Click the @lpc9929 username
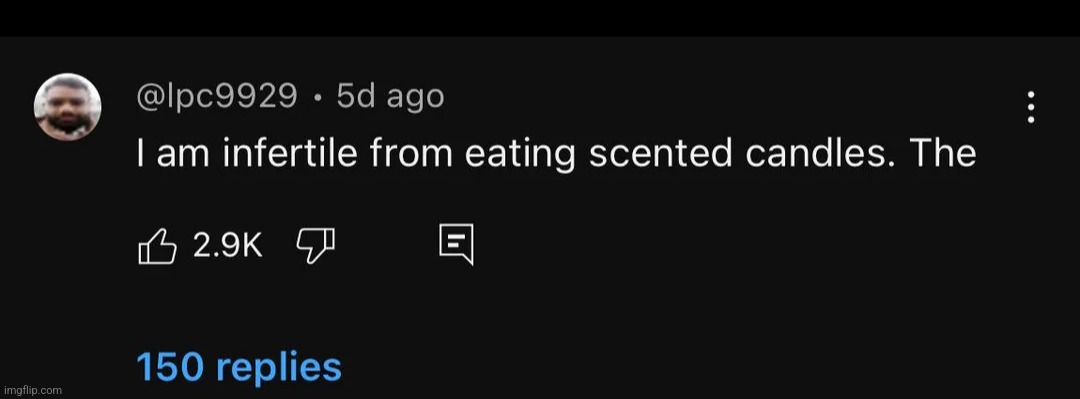Screen dimensions: 1080x399 [217, 96]
